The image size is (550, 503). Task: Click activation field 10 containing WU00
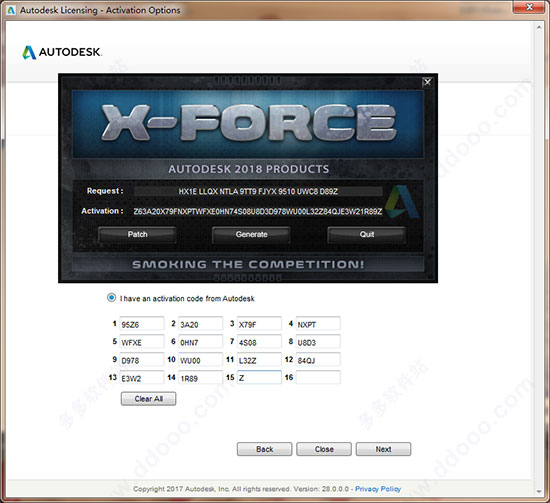[200, 360]
